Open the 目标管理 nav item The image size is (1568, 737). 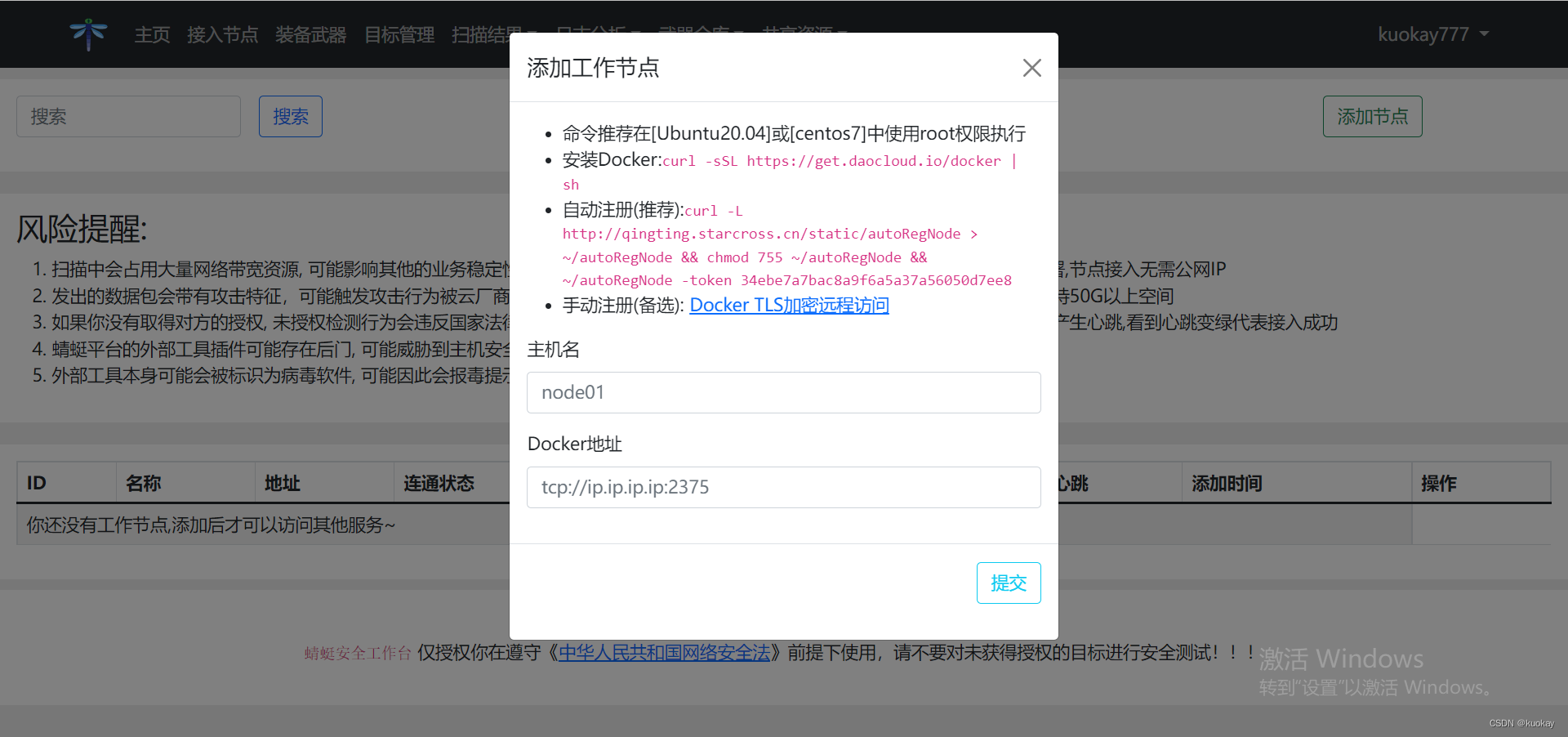(x=399, y=34)
